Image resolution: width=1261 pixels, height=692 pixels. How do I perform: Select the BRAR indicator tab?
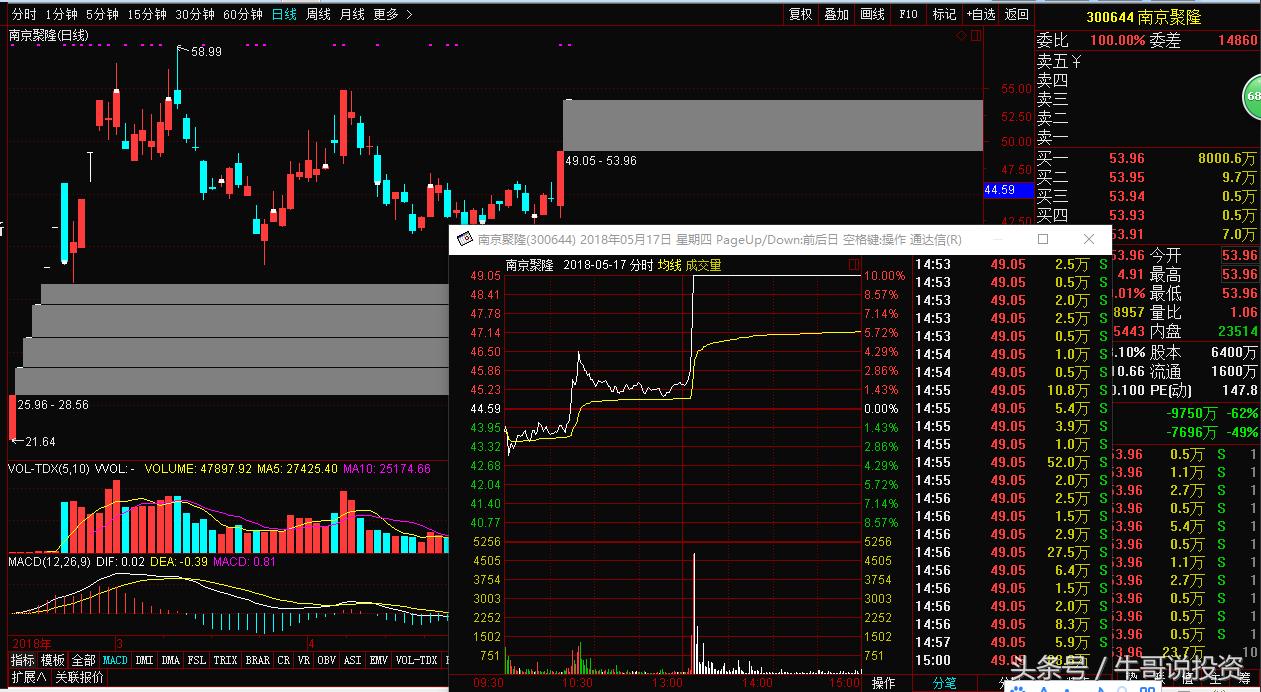click(258, 660)
